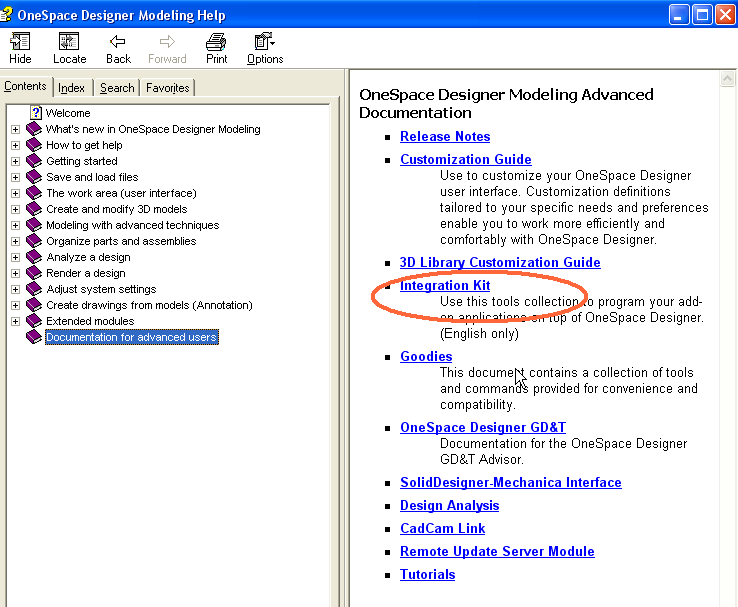Viewport: 738px width, 607px height.
Task: Click the Locate toolbar icon
Action: (69, 41)
